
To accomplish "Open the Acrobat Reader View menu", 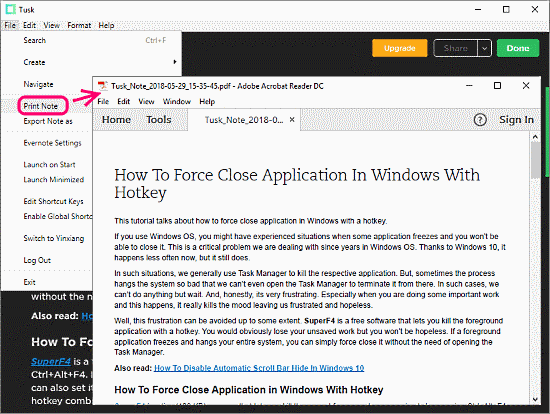I will (x=146, y=101).
